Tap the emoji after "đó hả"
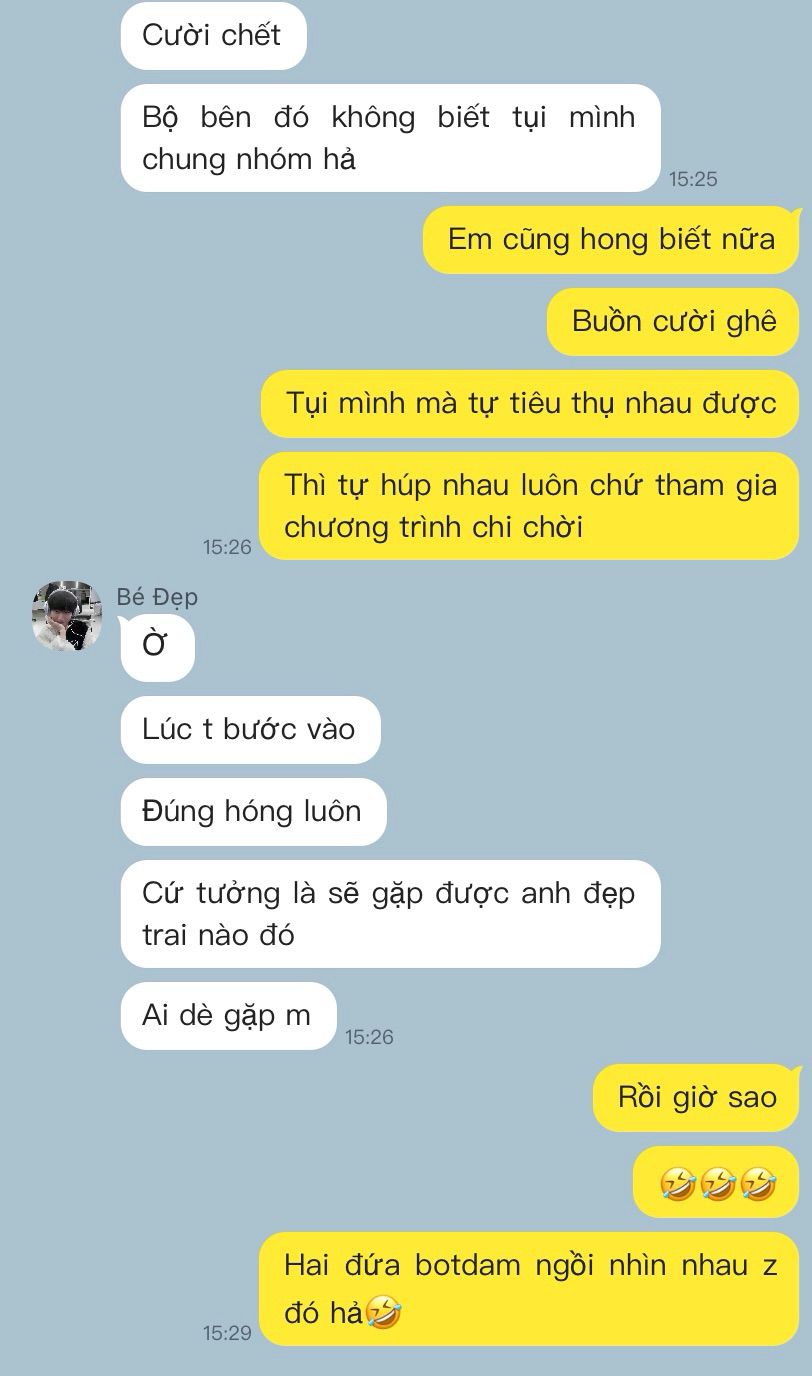812x1376 pixels. tap(383, 1311)
